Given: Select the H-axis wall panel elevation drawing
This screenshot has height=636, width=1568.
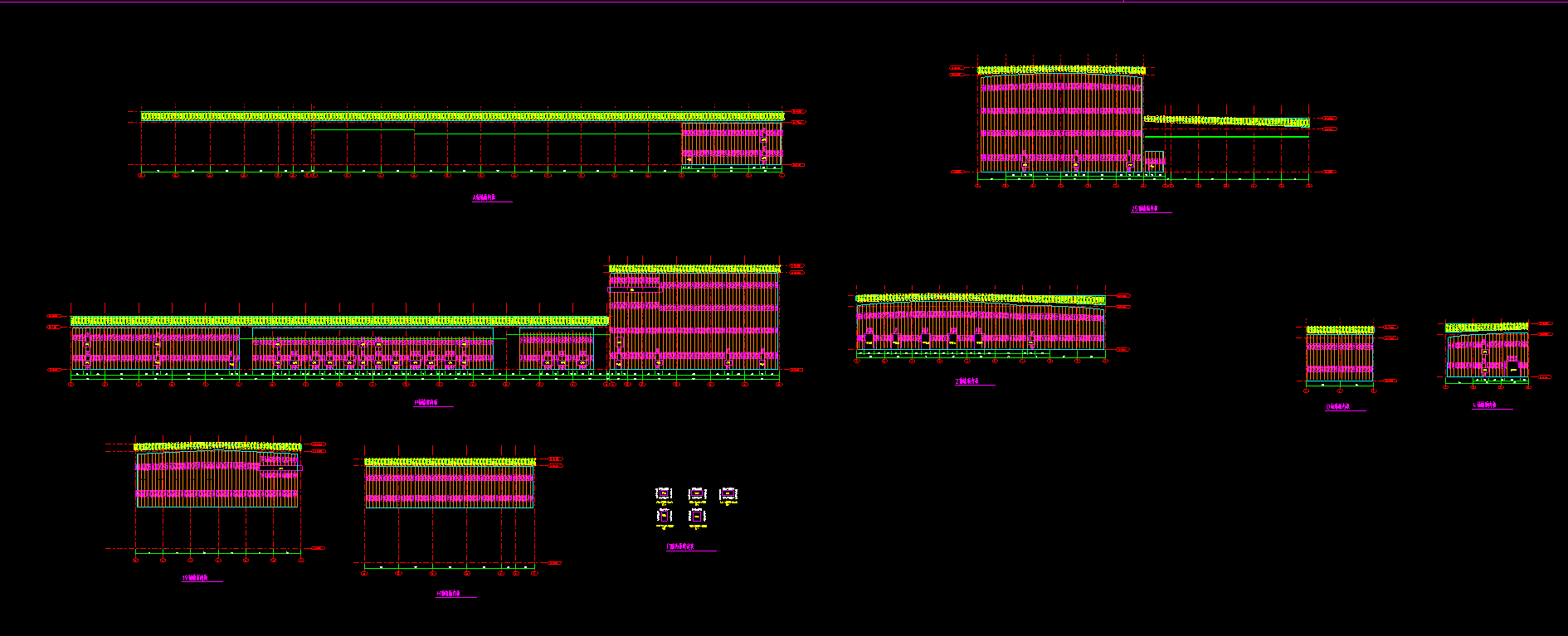Looking at the screenshot, I should pos(450,483).
